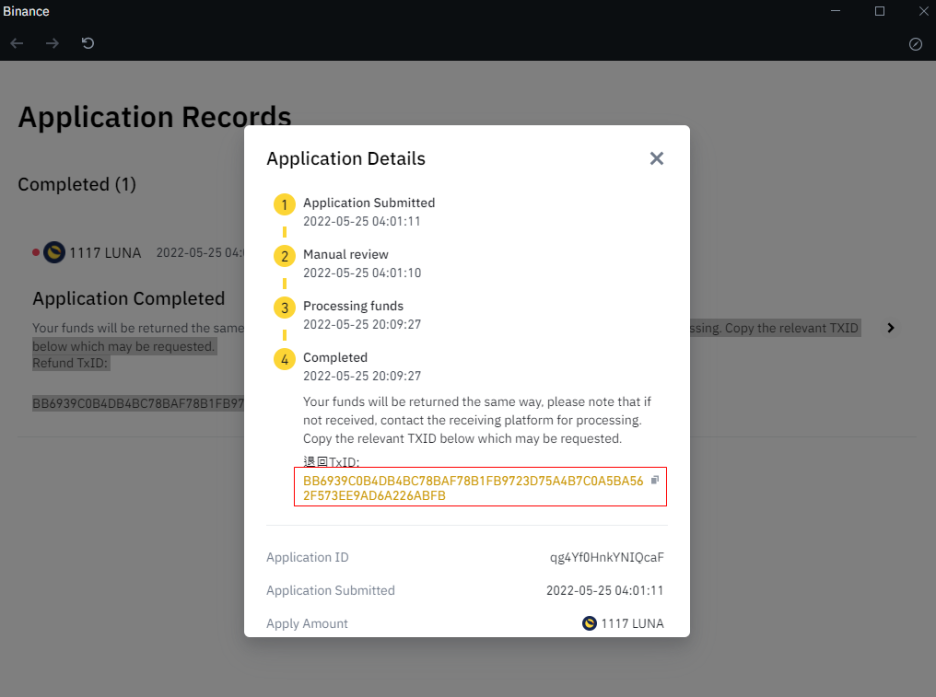The width and height of the screenshot is (936, 697).
Task: Expand the record with the right chevron
Action: click(x=891, y=328)
